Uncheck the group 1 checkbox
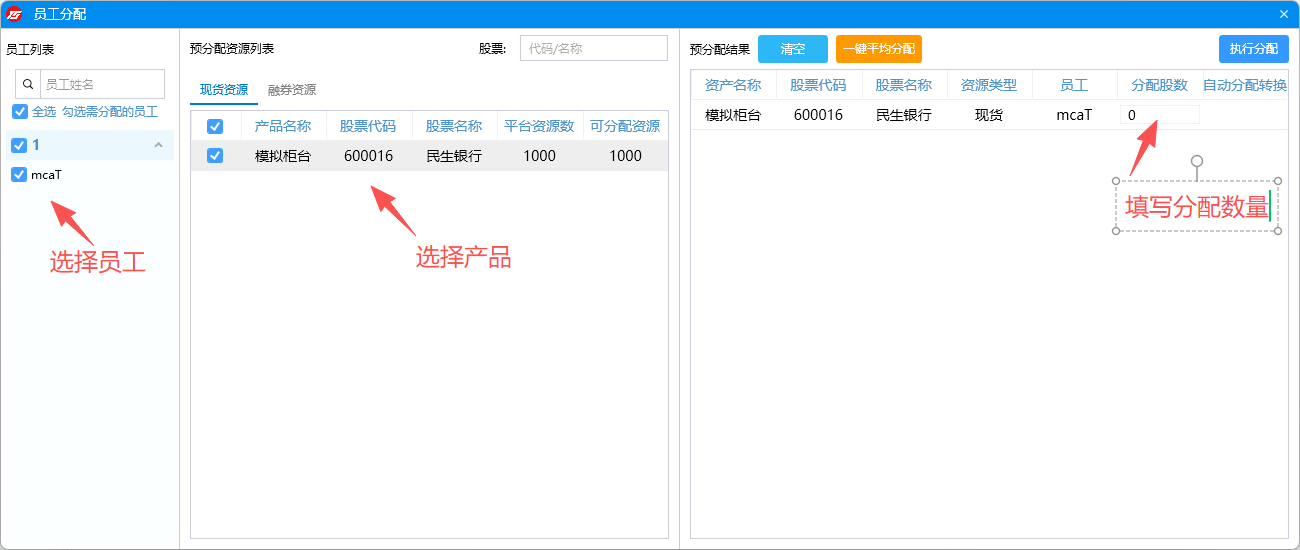Screen dimensions: 1300x550 (19, 146)
